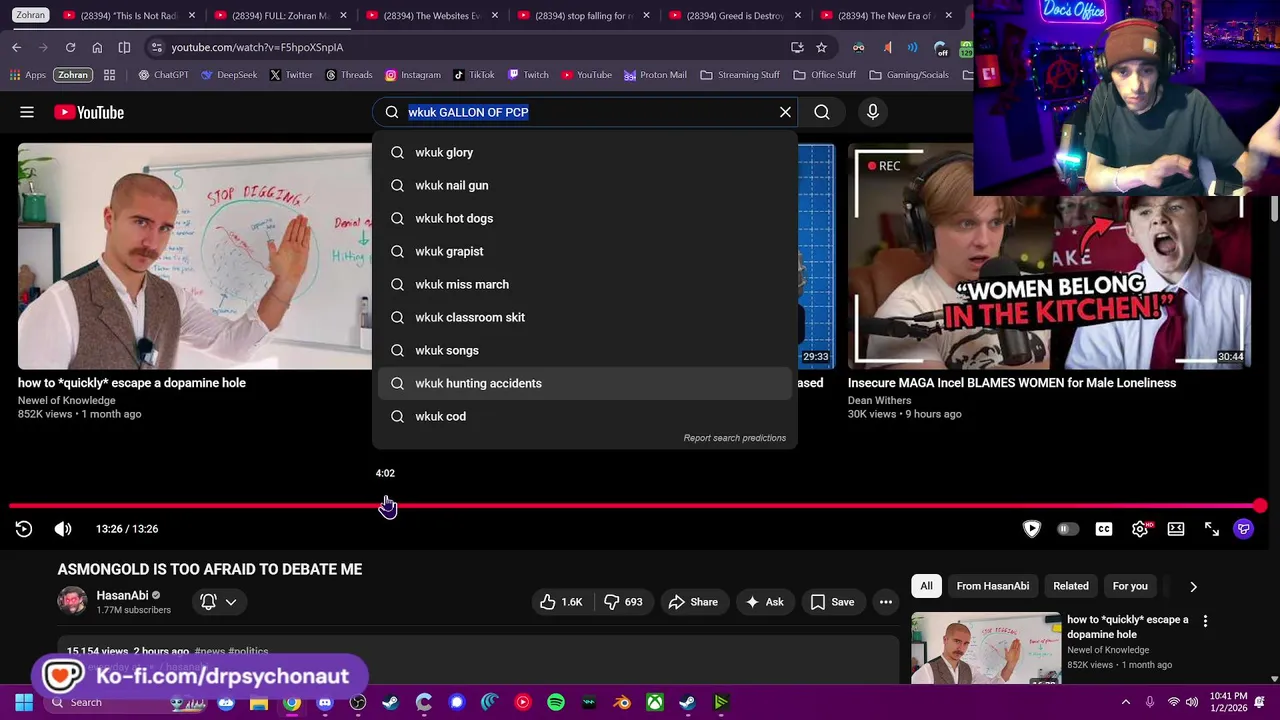This screenshot has height=720, width=1280.
Task: Reload the page
Action: [70, 47]
